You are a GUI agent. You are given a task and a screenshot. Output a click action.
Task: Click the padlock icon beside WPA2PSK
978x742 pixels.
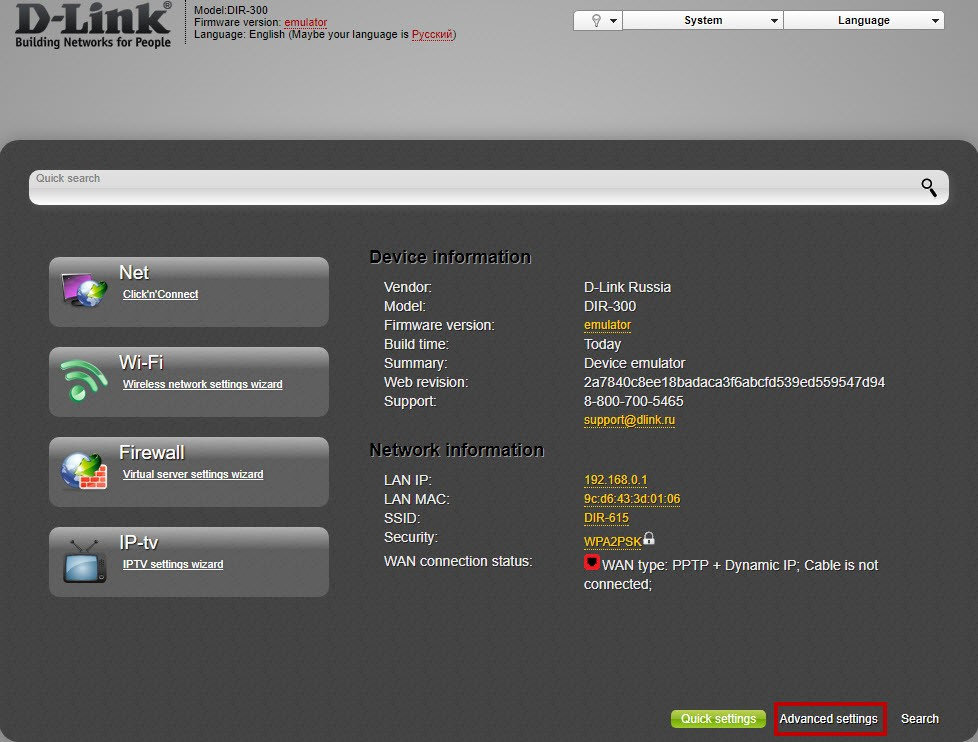pos(649,538)
